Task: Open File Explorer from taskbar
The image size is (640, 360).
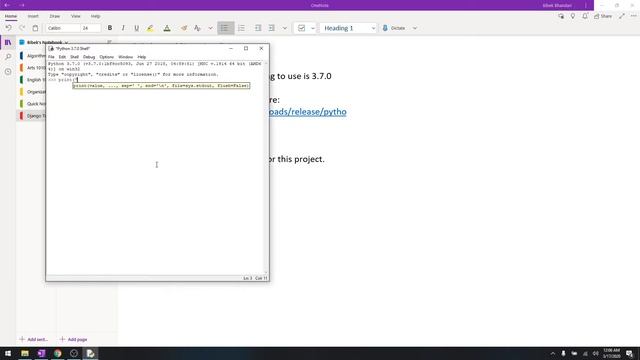Action: click(25, 353)
